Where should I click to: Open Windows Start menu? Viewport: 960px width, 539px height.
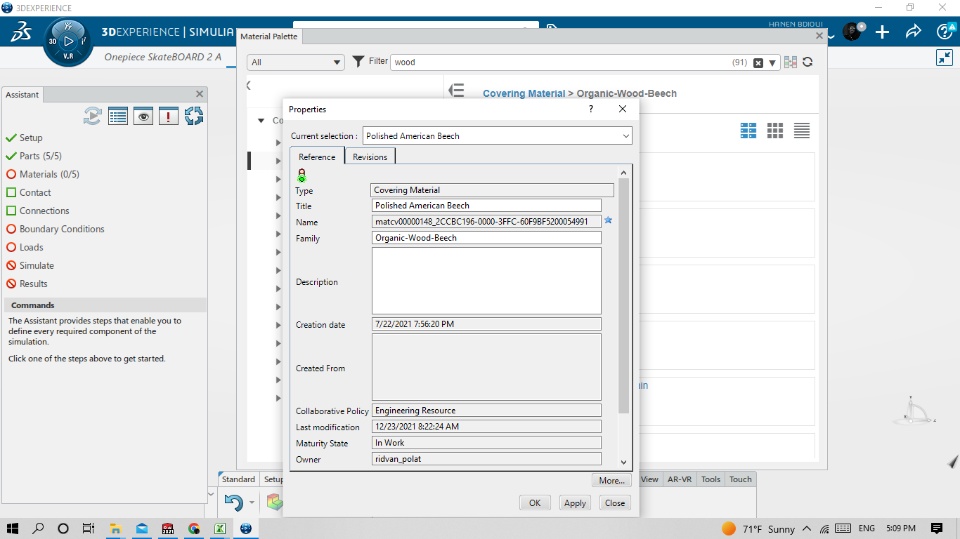[12, 528]
